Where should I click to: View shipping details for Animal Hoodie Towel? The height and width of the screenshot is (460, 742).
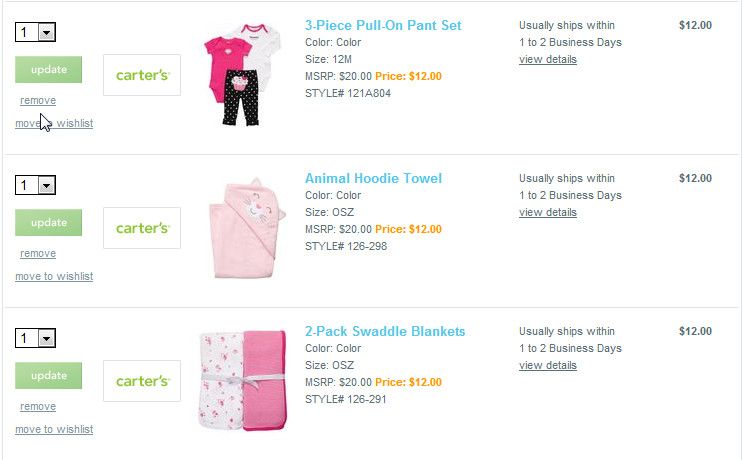[x=548, y=212]
